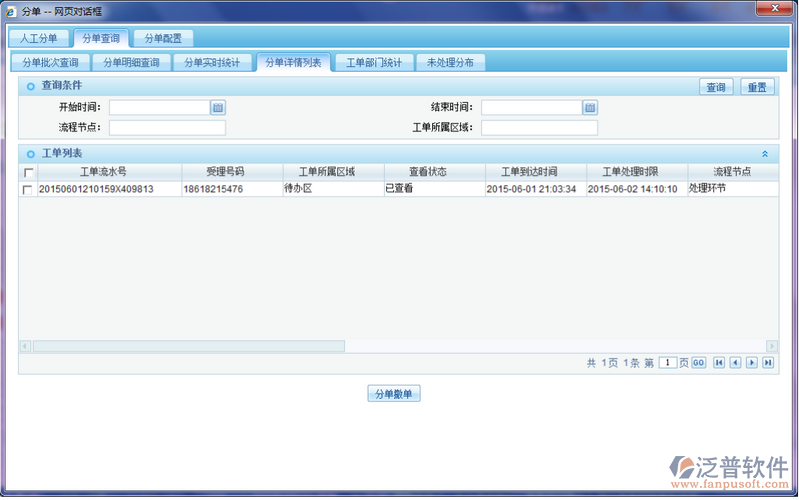
Task: Open the 分单实时统计 sub-tab
Action: pyautogui.click(x=211, y=63)
